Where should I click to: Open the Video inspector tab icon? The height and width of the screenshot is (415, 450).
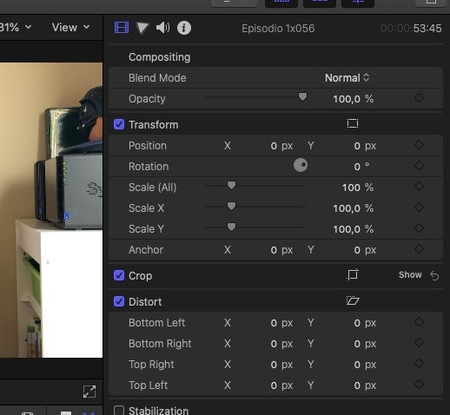pos(122,27)
